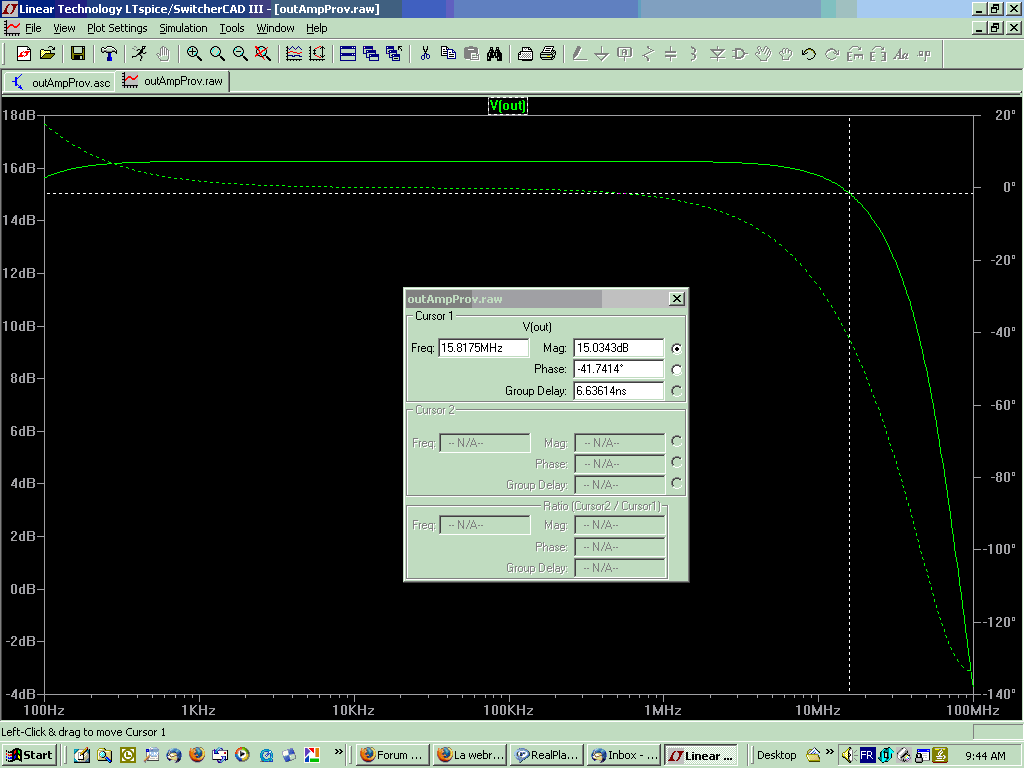Select the Cursor 1 Group Delay radio button

tap(677, 391)
